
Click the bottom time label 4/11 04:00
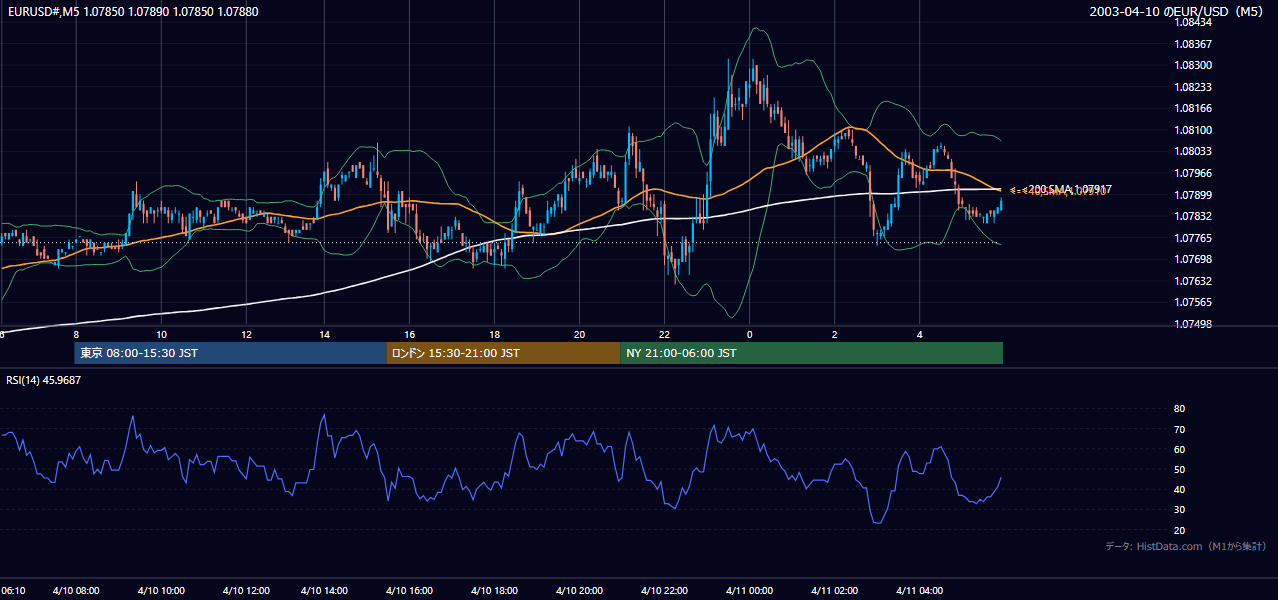(x=920, y=591)
